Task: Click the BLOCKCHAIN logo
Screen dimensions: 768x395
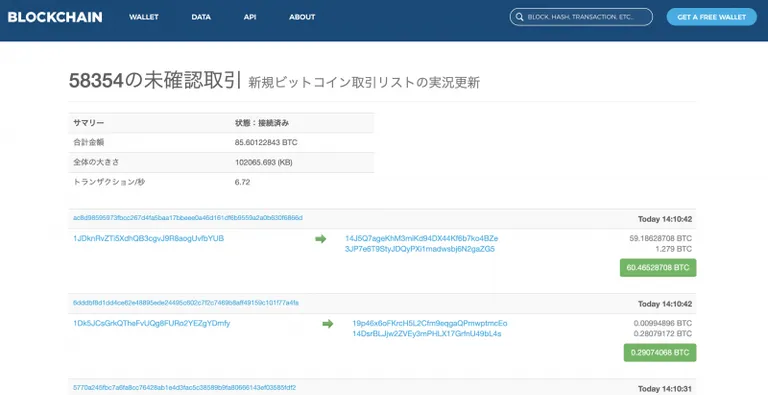Action: (55, 17)
